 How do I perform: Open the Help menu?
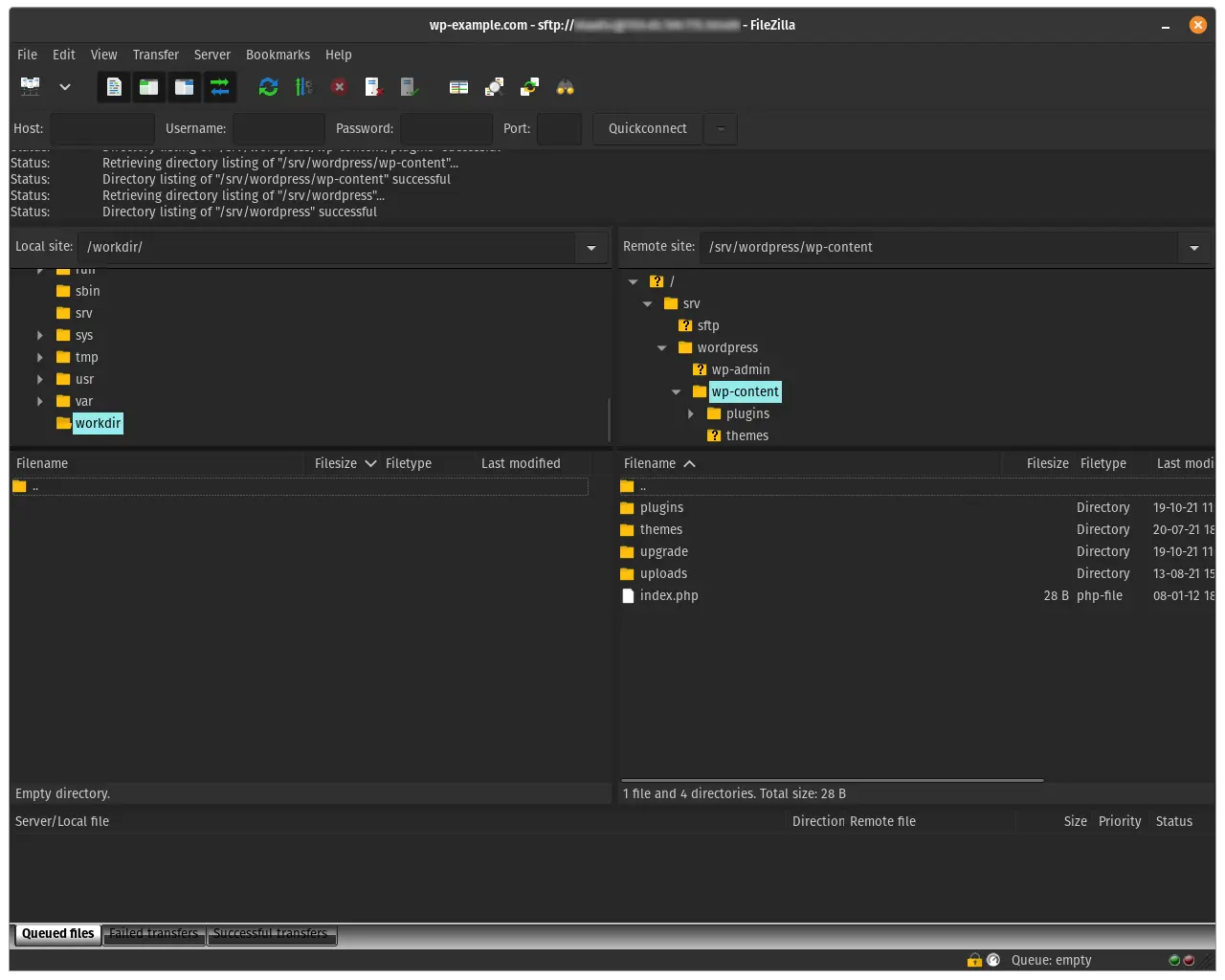[339, 55]
